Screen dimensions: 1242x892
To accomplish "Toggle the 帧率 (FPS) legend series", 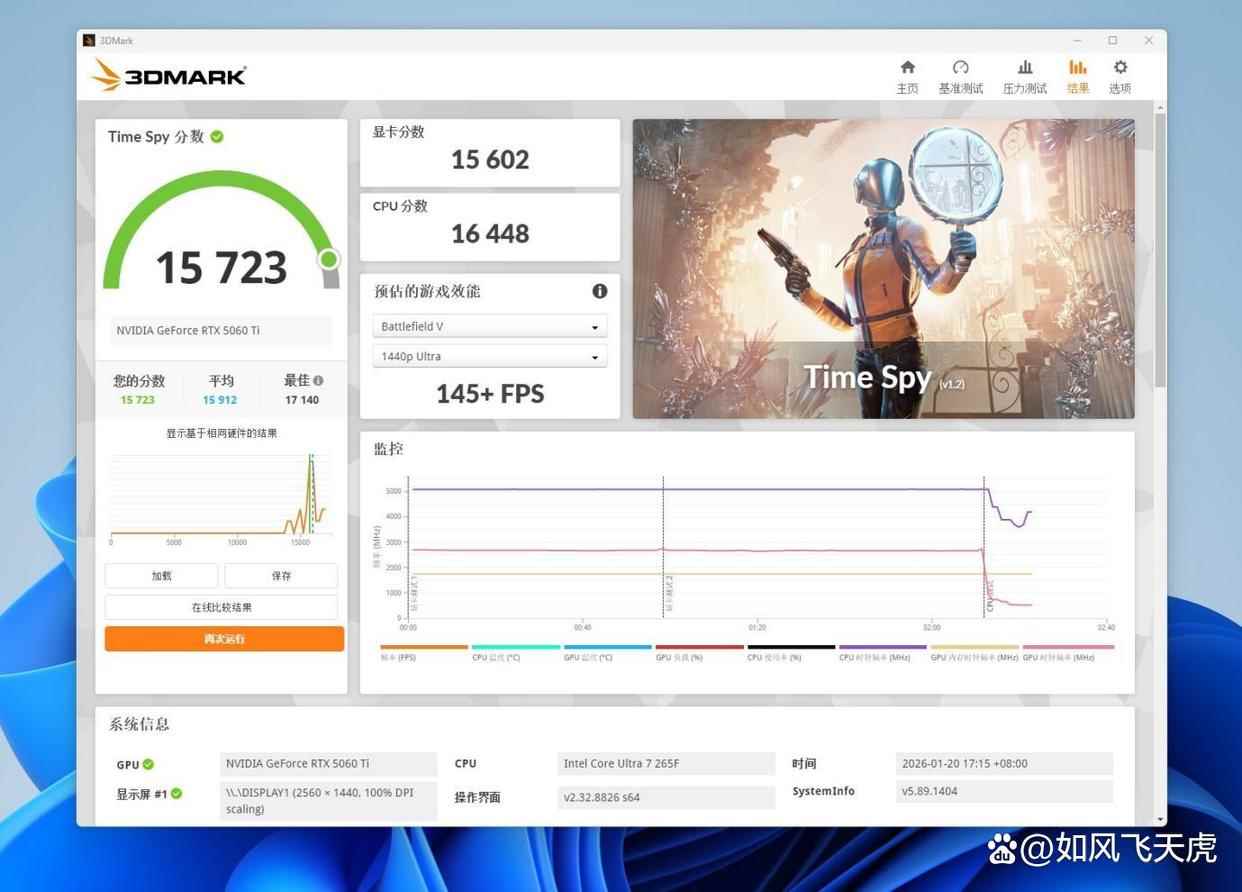I will click(424, 652).
